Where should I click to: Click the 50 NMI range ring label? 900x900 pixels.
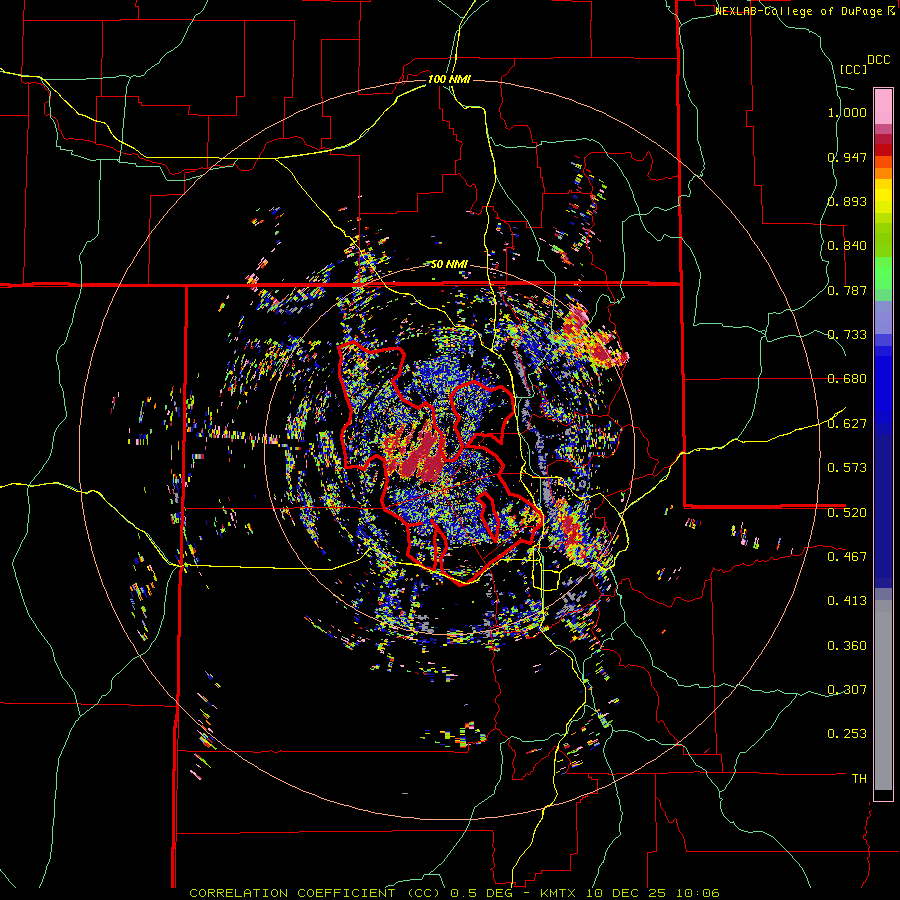[449, 264]
